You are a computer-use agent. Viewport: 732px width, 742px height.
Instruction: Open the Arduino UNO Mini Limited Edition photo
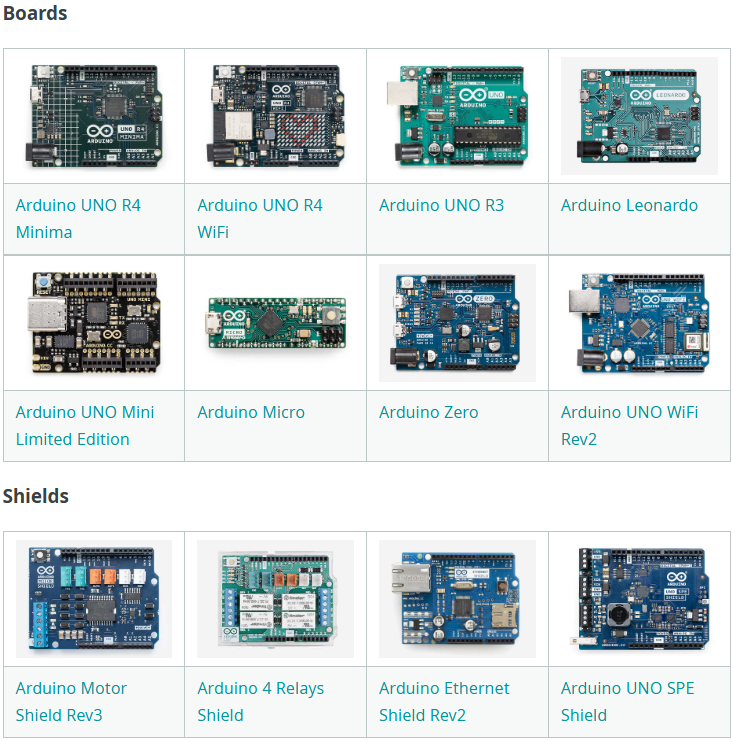(x=93, y=323)
